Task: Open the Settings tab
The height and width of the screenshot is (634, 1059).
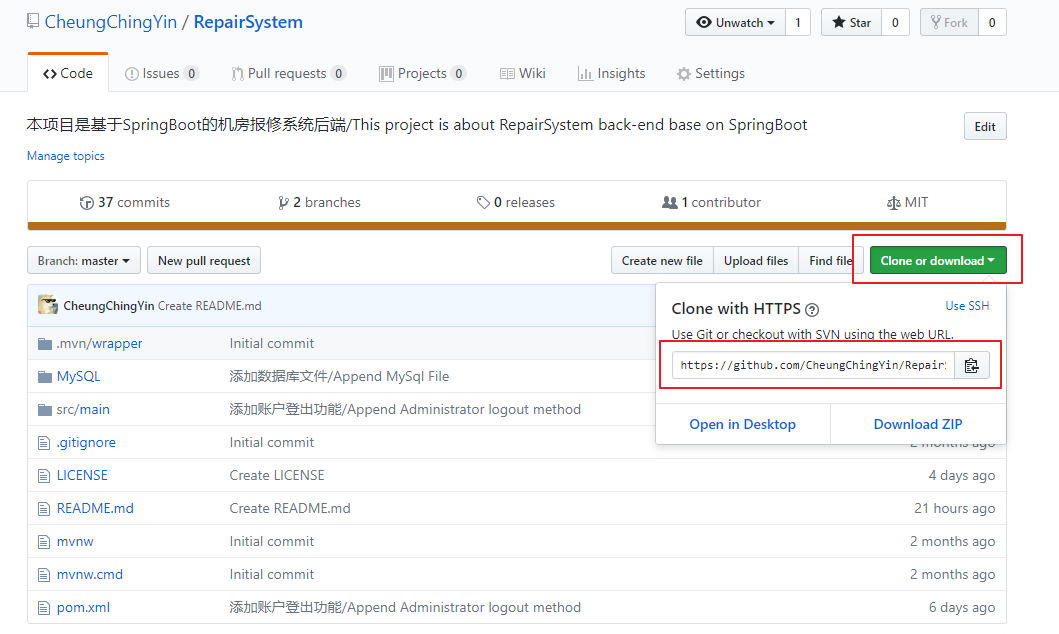Action: pyautogui.click(x=711, y=73)
